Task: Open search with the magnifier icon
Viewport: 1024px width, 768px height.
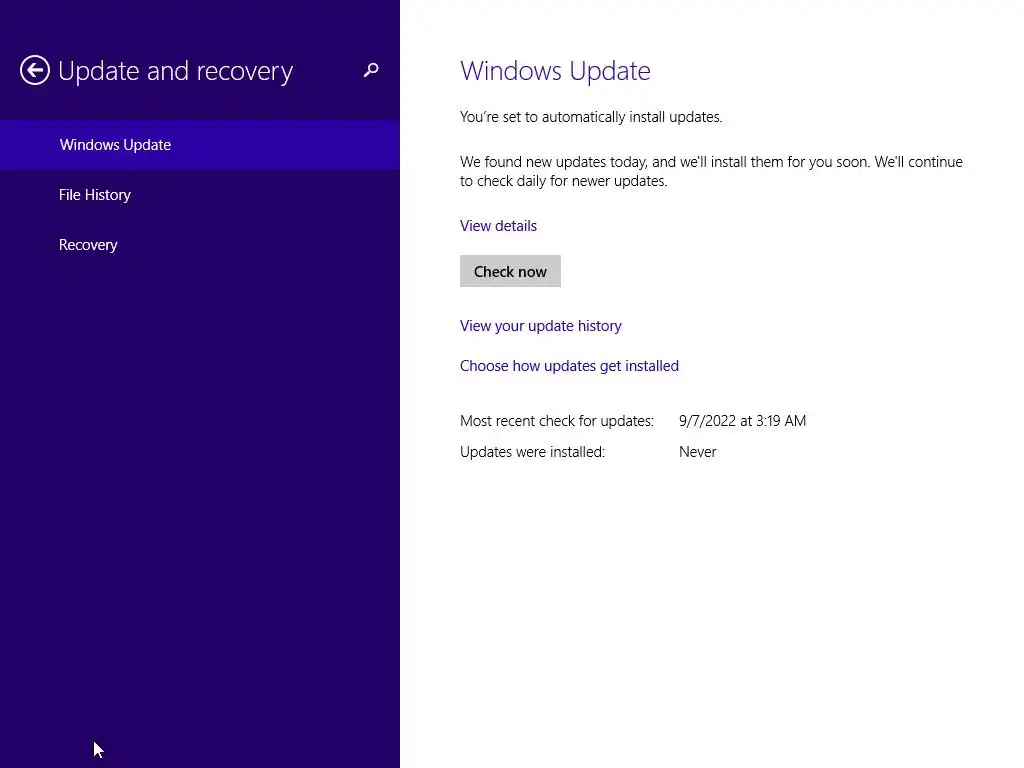Action: pos(371,70)
